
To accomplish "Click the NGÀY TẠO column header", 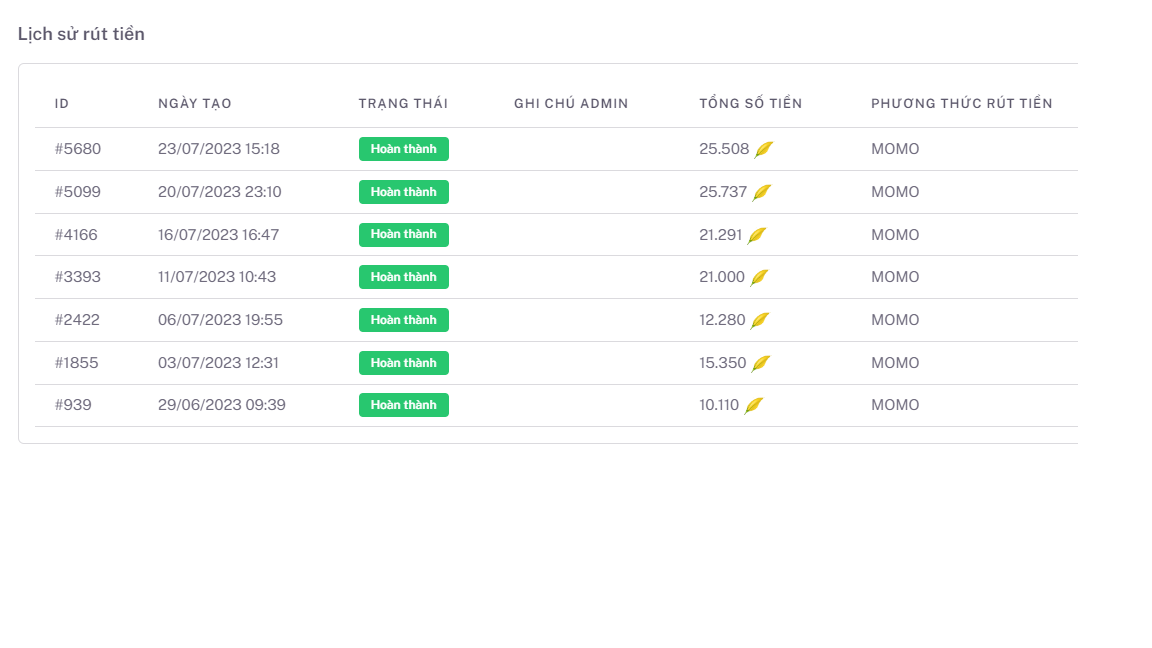I will point(195,103).
